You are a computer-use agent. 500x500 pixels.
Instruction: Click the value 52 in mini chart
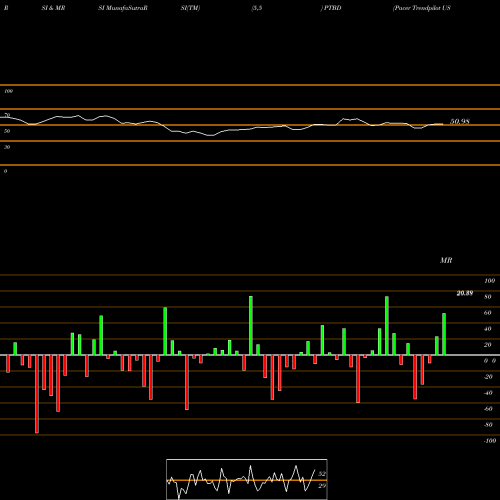tap(322, 474)
